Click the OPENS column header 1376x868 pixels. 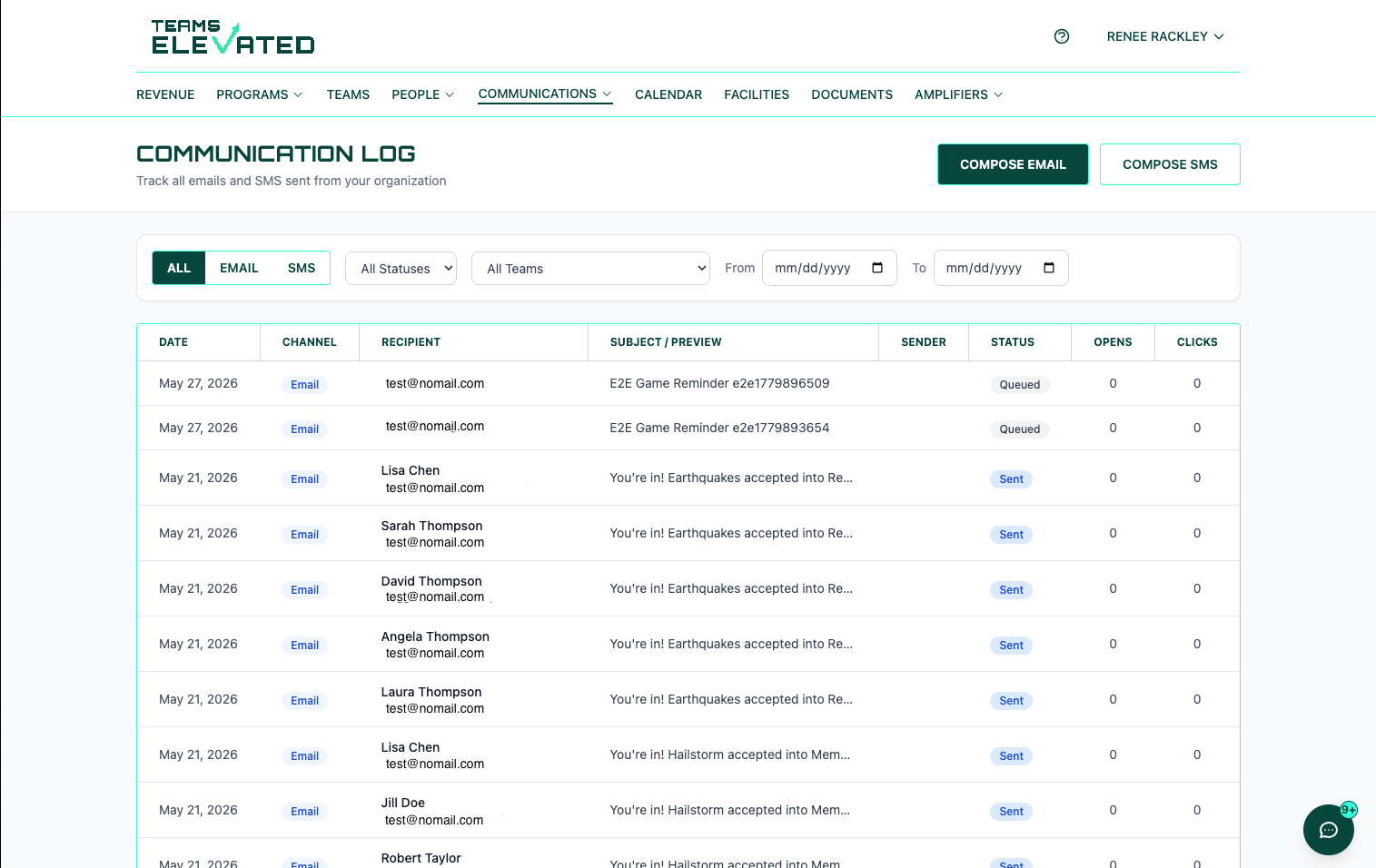1113,342
